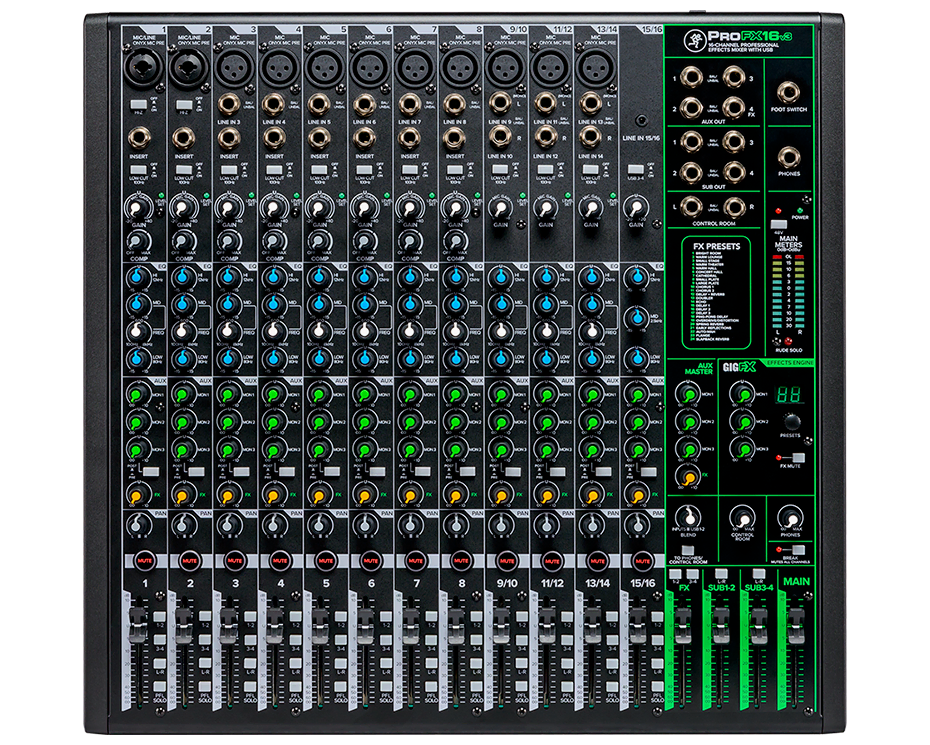
Task: Turn channel 1 HI EQ knob
Action: [x=138, y=276]
